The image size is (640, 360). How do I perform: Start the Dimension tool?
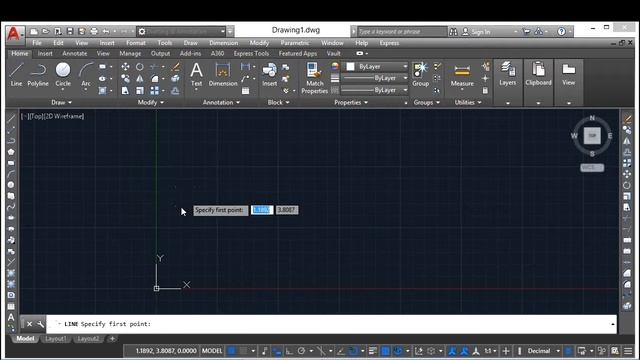[223, 74]
